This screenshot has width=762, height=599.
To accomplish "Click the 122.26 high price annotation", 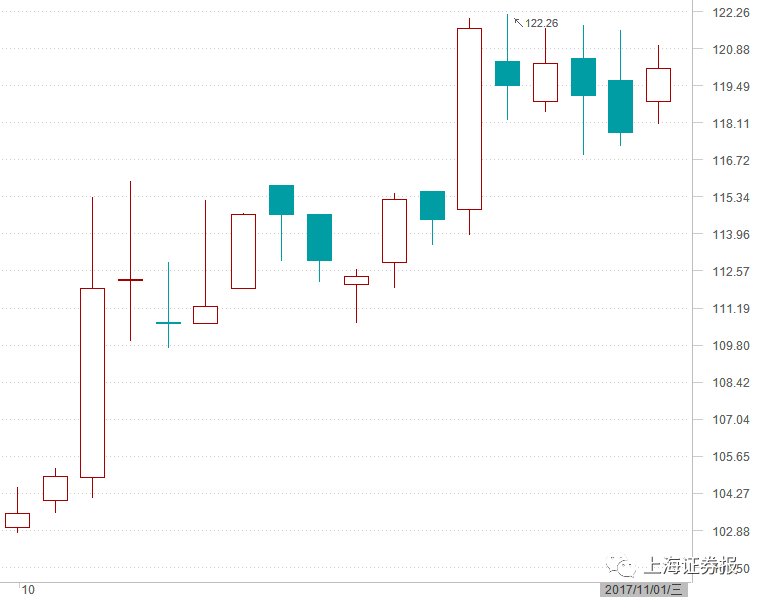I will click(x=541, y=23).
